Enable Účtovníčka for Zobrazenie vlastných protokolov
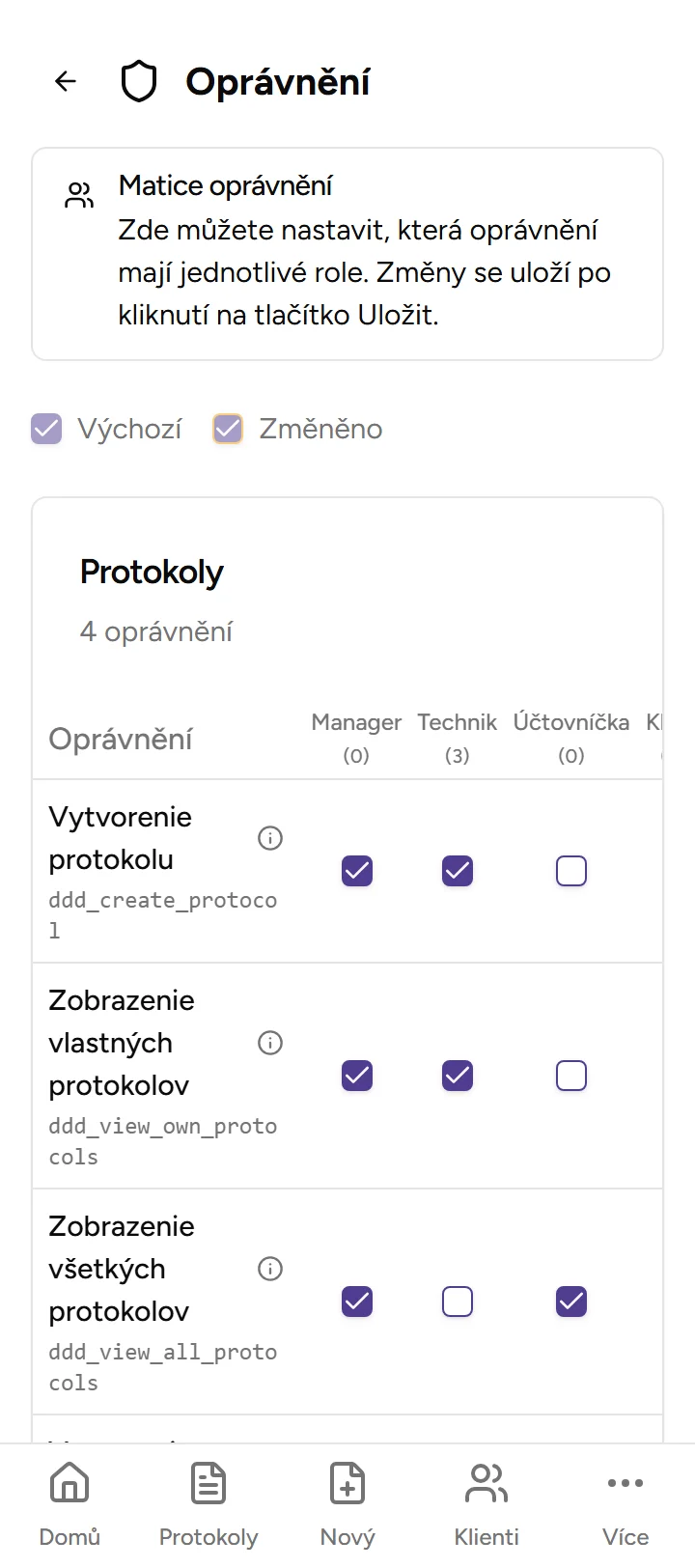This screenshot has width=695, height=1568. pyautogui.click(x=571, y=1075)
